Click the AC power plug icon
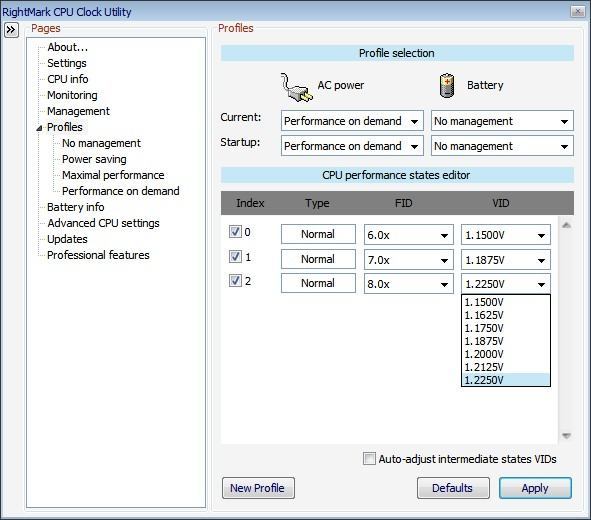Viewport: 591px width, 520px height. (297, 87)
